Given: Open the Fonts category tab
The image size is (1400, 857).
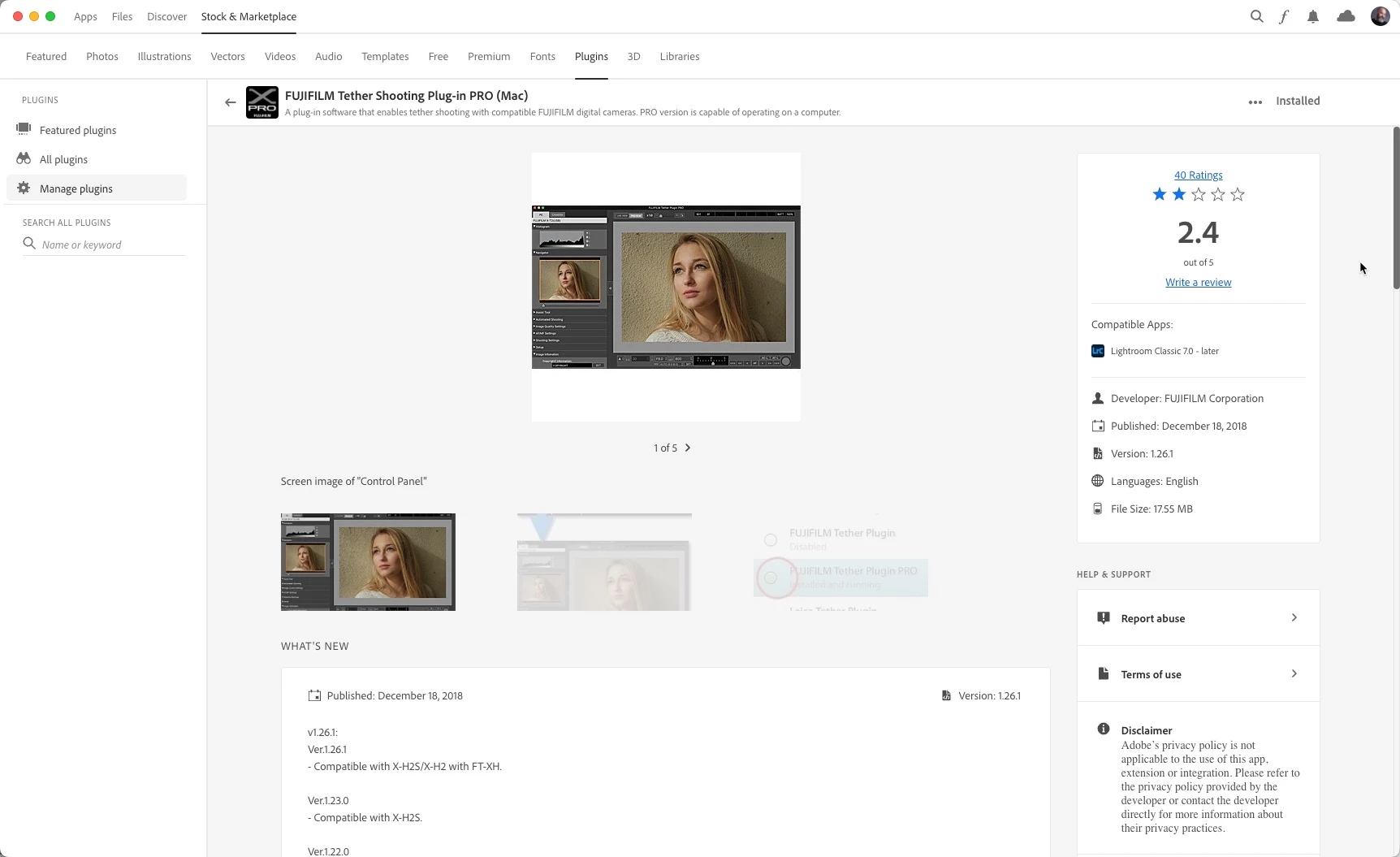Looking at the screenshot, I should tap(542, 56).
